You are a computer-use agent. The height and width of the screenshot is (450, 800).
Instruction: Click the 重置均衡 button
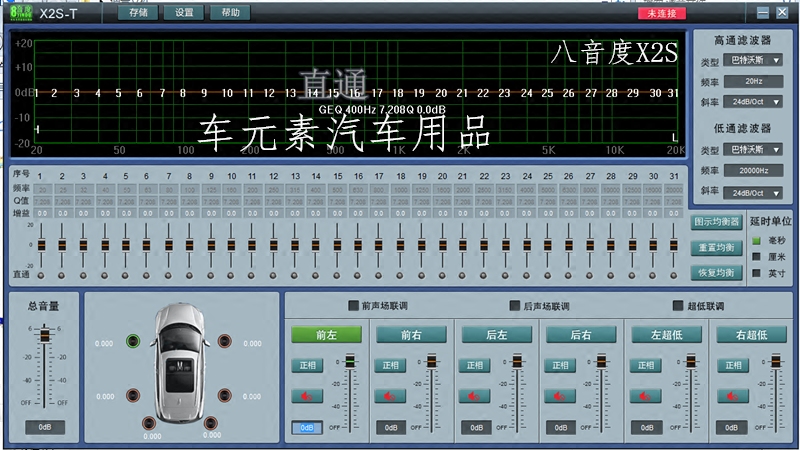(717, 247)
